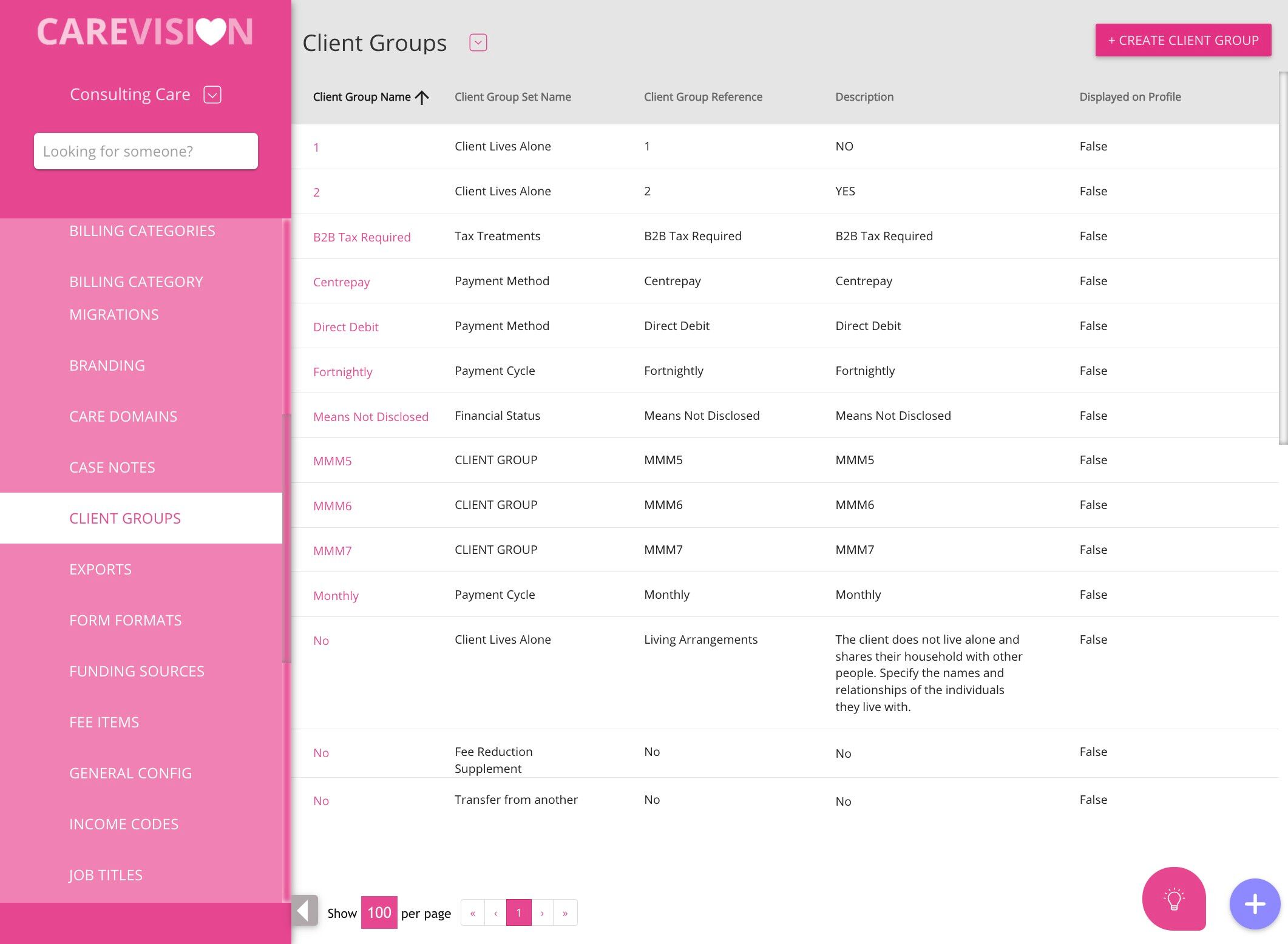Viewport: 1288px width, 944px height.
Task: Open the 100 per page selector
Action: pyautogui.click(x=379, y=912)
